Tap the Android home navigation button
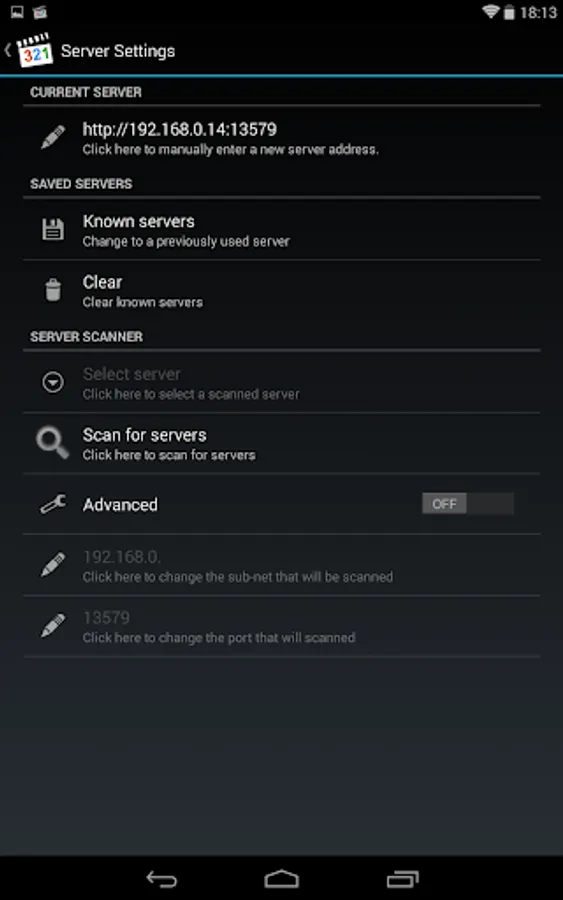 click(x=281, y=879)
